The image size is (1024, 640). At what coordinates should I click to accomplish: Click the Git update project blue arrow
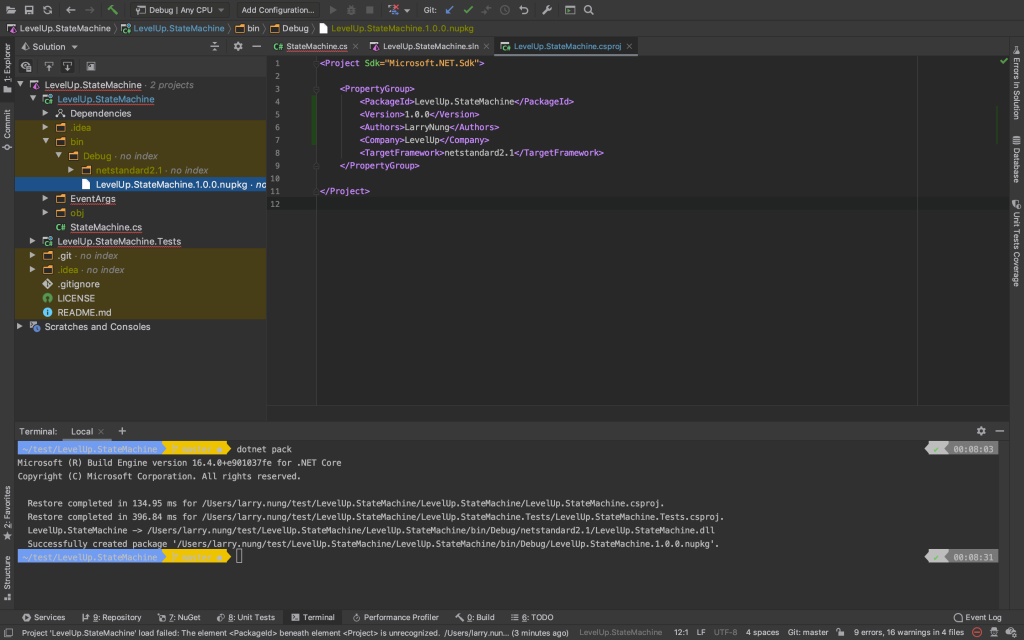(x=449, y=10)
